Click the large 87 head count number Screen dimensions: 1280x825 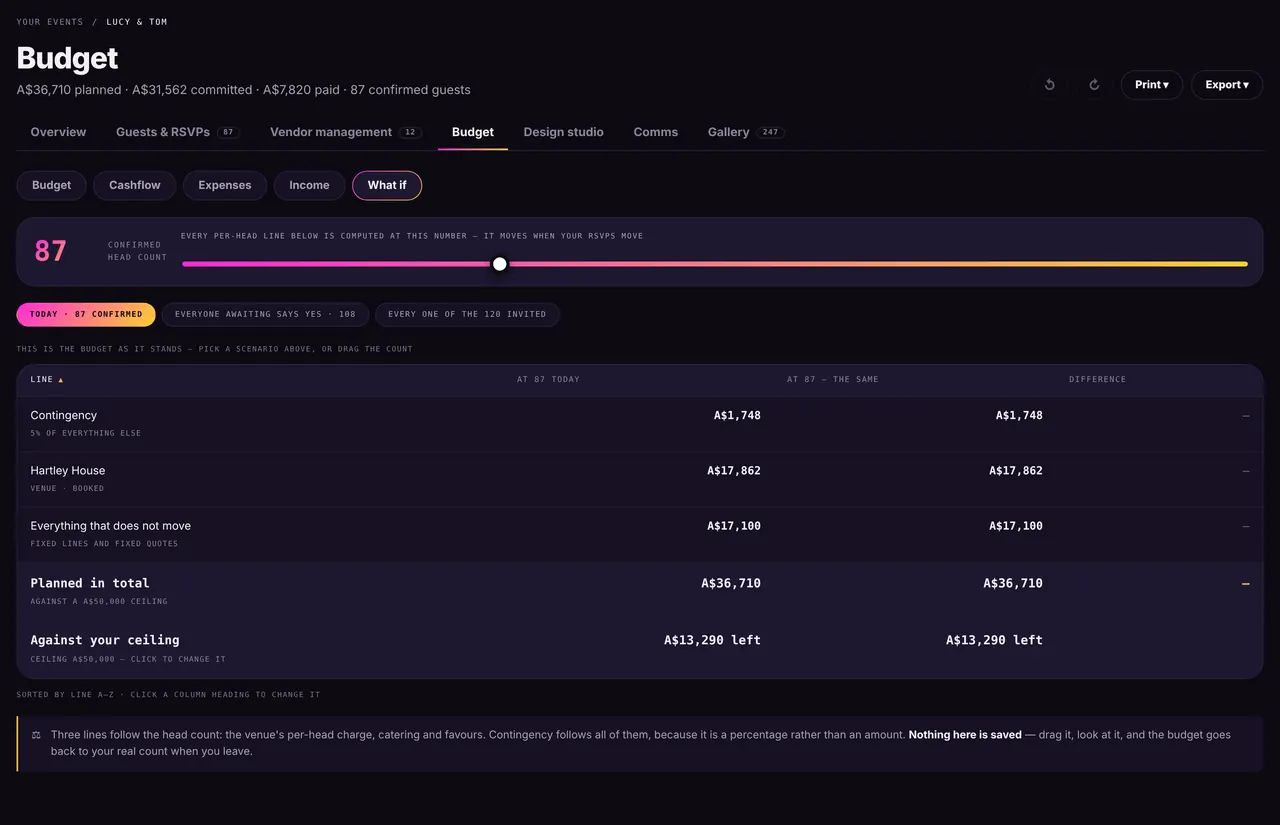click(51, 251)
